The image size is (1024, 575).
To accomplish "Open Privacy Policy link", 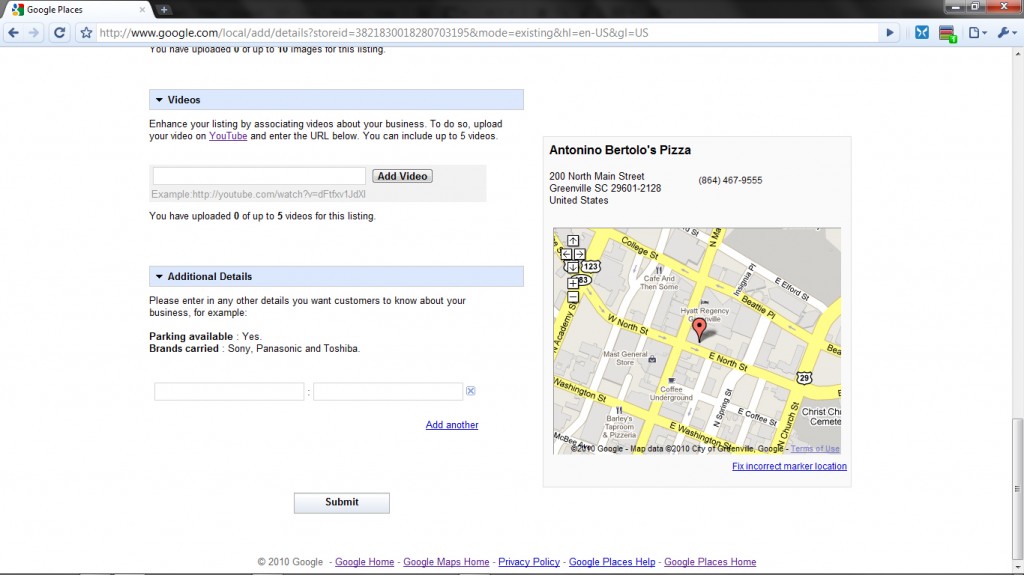I will click(x=529, y=562).
